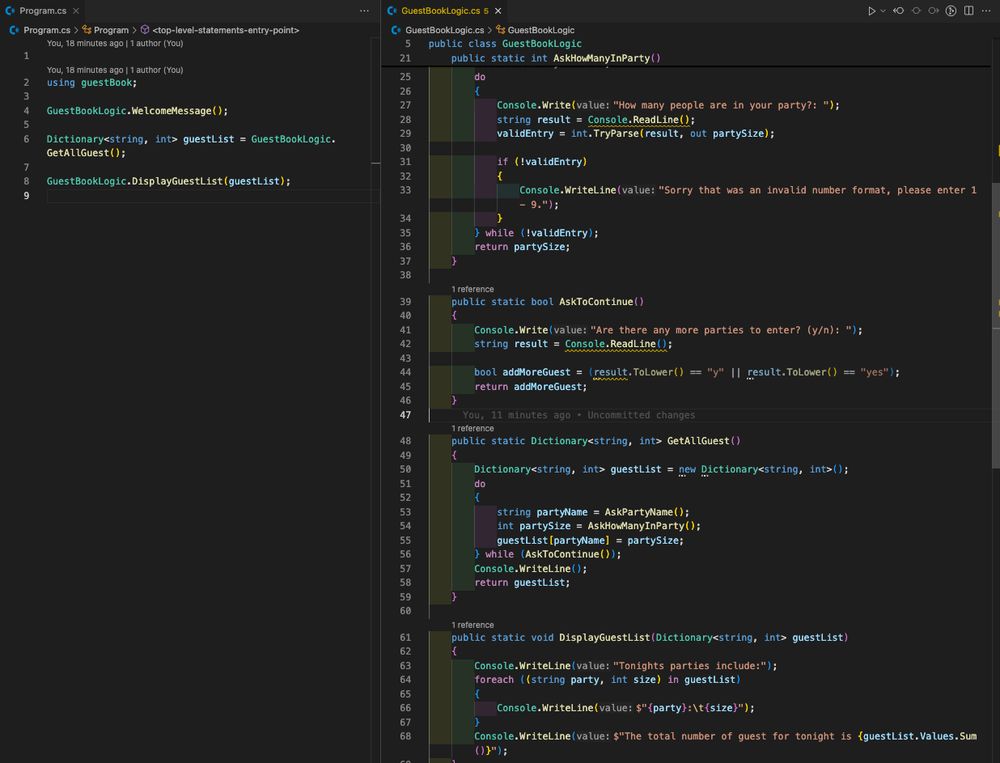Click sticky scroll line AskHowManyInParty
Viewport: 1000px width, 763px height.
(x=555, y=58)
